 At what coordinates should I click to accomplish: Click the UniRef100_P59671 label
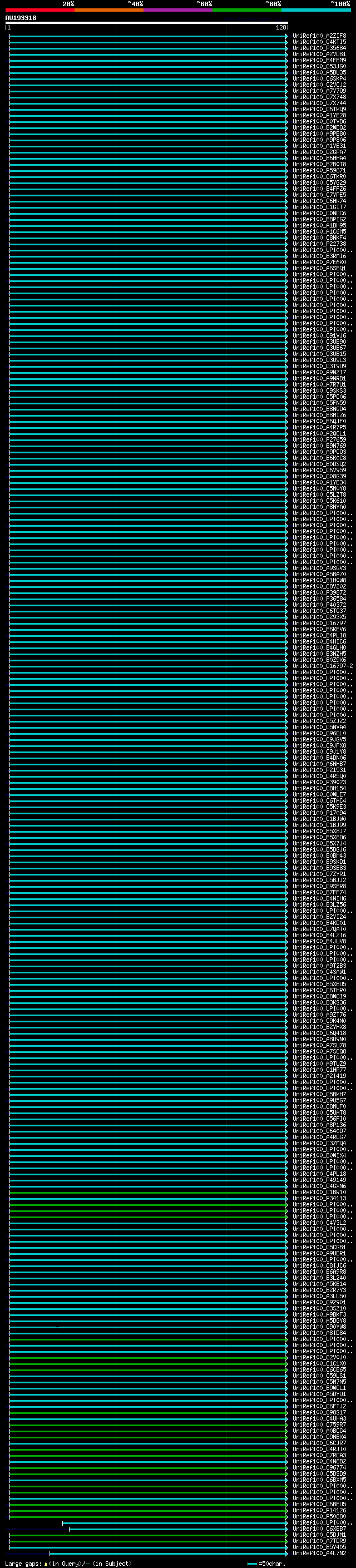click(319, 170)
